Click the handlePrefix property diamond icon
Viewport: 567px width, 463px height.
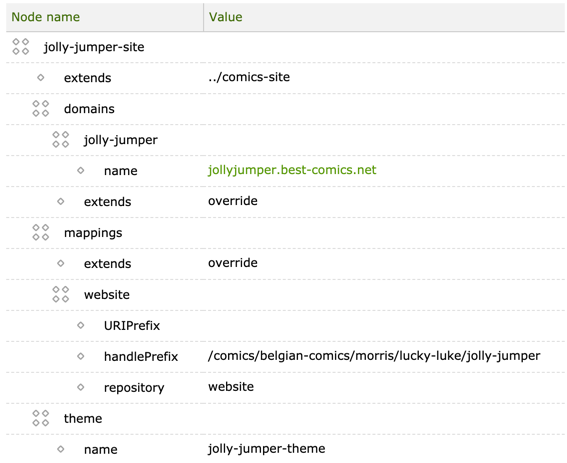coord(81,356)
